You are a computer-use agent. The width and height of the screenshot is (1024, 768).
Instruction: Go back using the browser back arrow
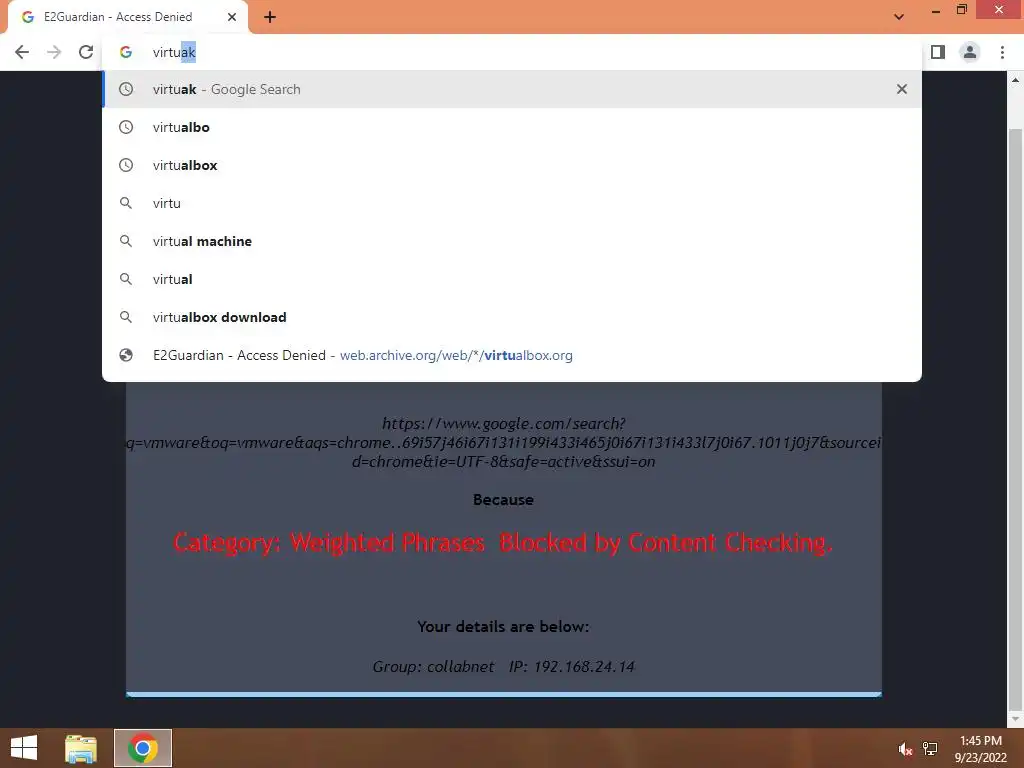[22, 52]
